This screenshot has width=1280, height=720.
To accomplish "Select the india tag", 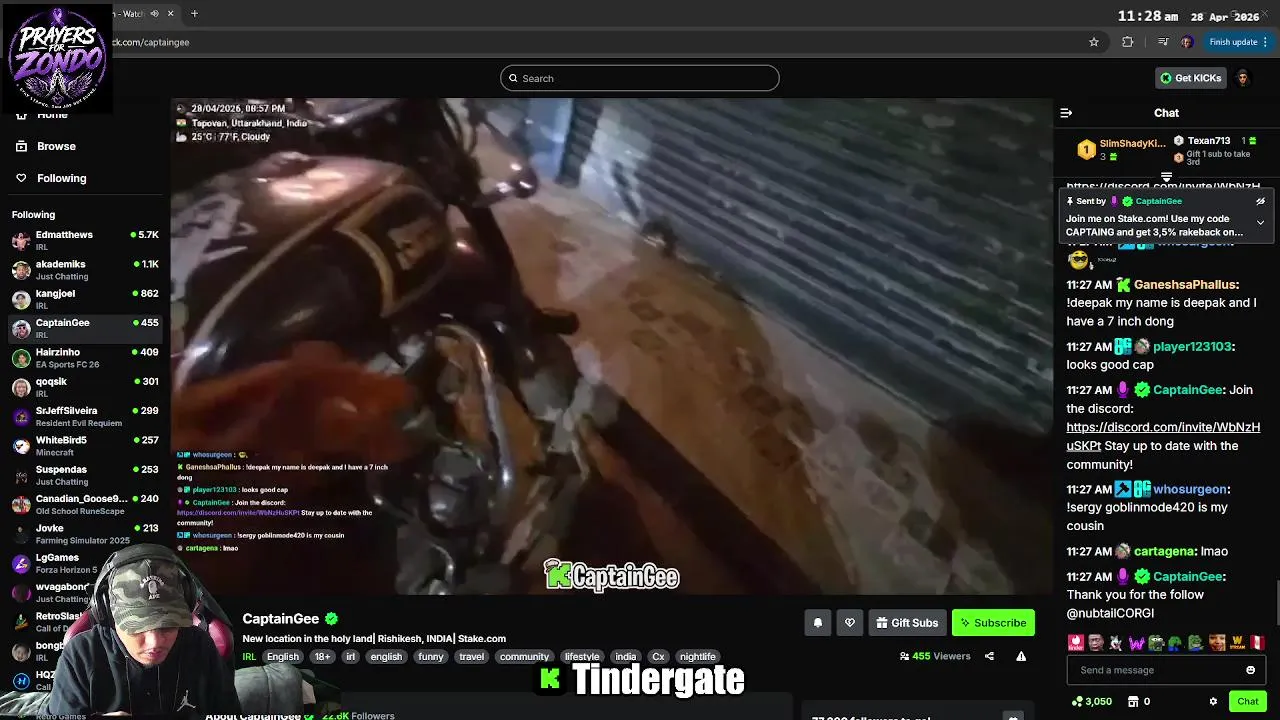I will click(x=625, y=657).
